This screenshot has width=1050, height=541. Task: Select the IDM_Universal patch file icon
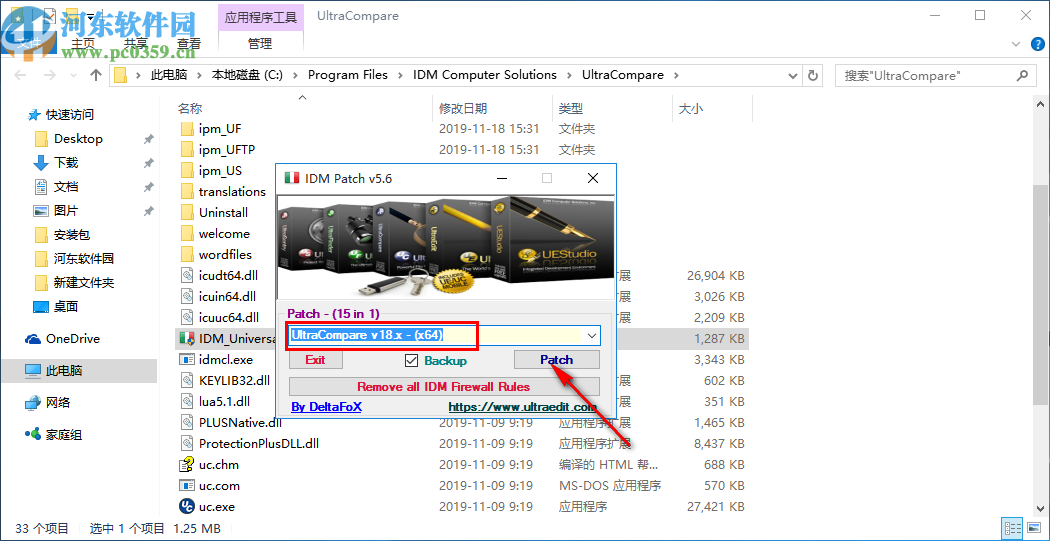(187, 338)
